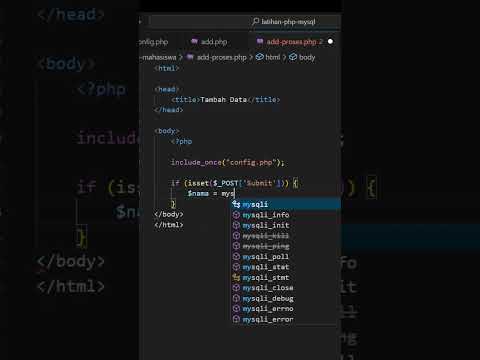This screenshot has height=360, width=480.
Task: Choose mysqli_errno from autocomplete list
Action: click(x=286, y=309)
